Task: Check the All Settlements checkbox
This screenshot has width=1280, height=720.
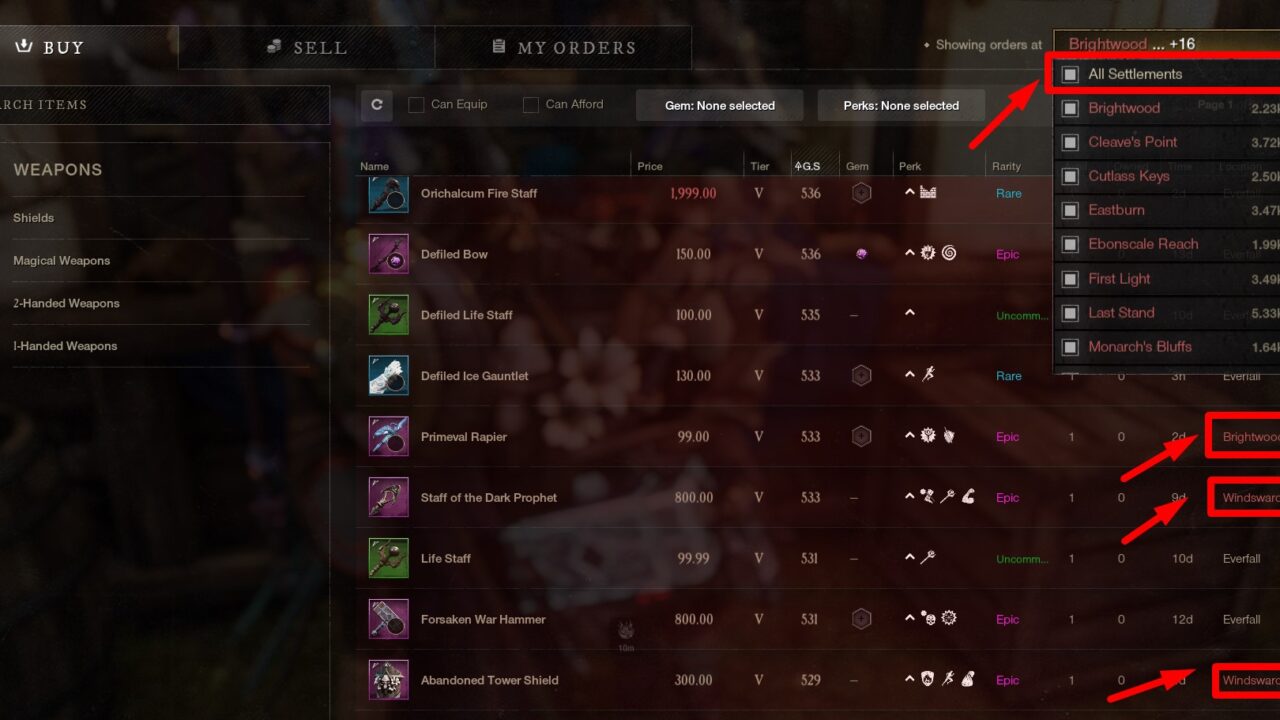Action: pos(1070,74)
